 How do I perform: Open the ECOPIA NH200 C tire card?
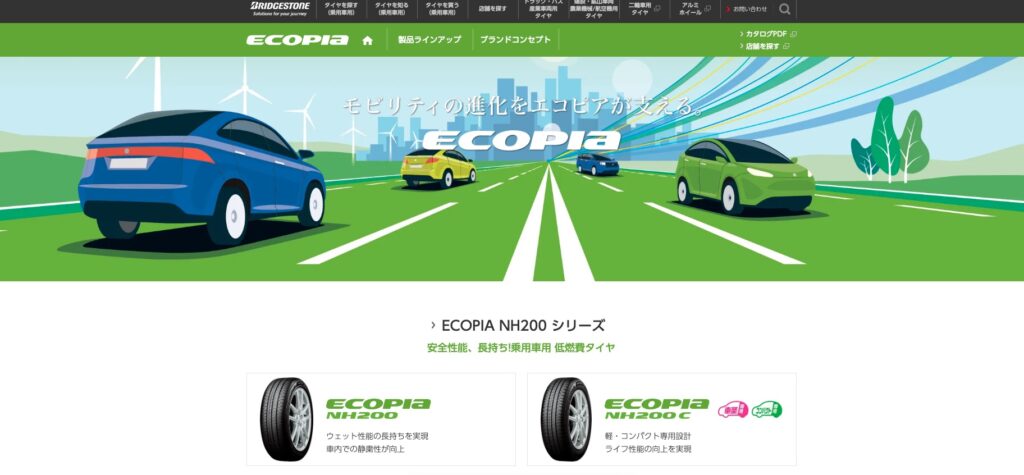point(662,419)
